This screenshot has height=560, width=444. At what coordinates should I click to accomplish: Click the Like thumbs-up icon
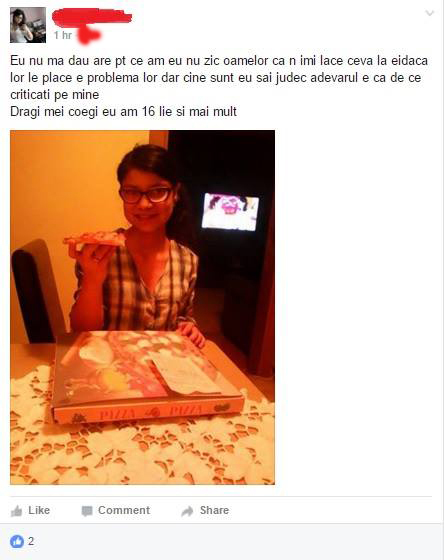[x=16, y=511]
